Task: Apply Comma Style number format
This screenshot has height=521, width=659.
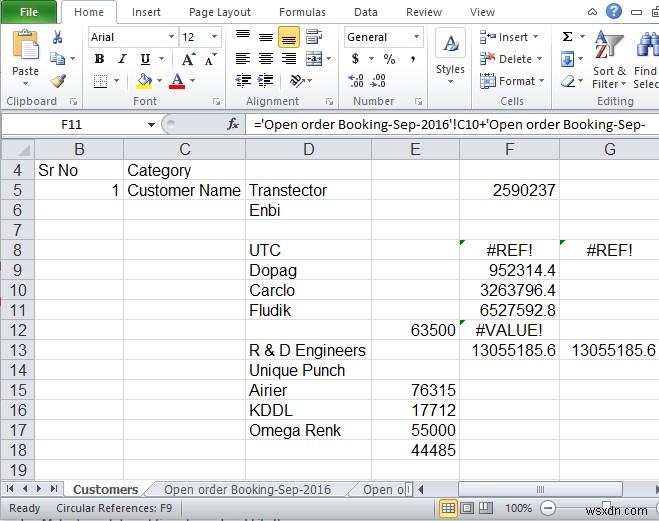Action: [413, 59]
